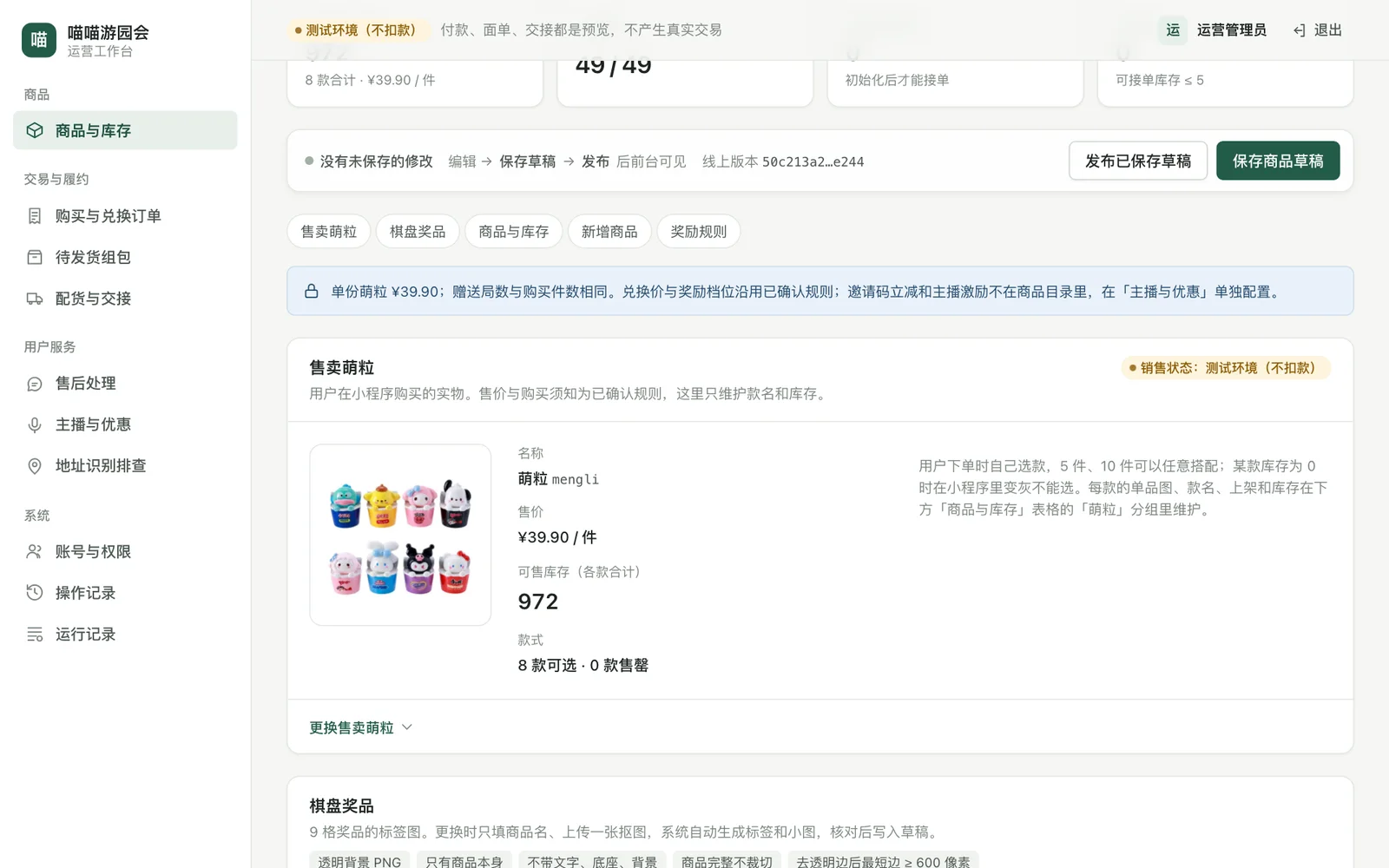Viewport: 1389px width, 868px height.
Task: Select the 售卖萌粒 pill tab
Action: (329, 232)
